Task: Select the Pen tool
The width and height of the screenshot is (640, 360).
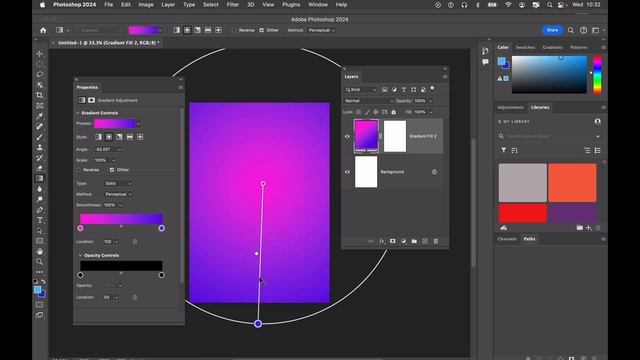Action: click(40, 210)
